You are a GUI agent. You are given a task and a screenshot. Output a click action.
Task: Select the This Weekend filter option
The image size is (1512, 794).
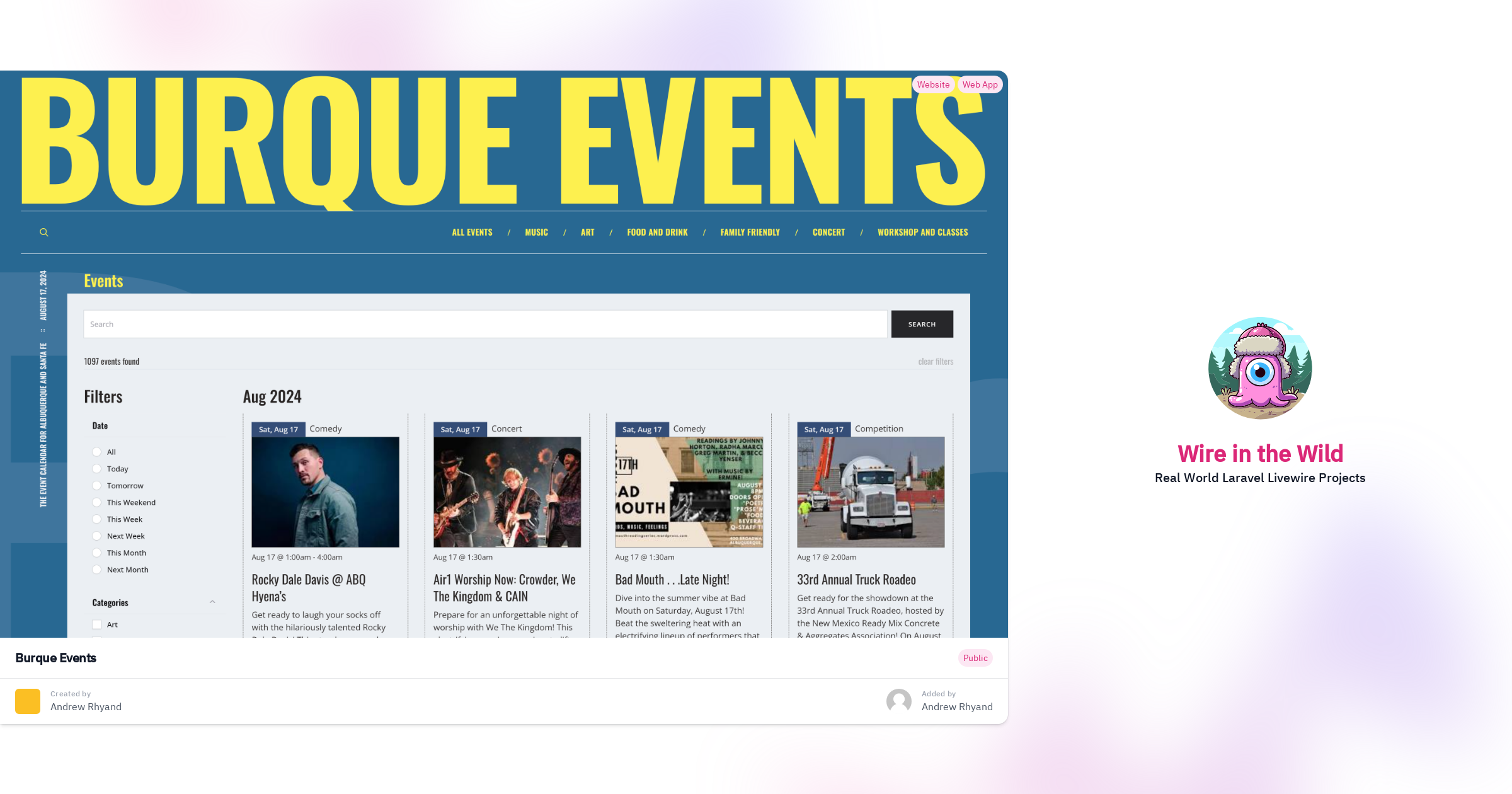point(96,502)
